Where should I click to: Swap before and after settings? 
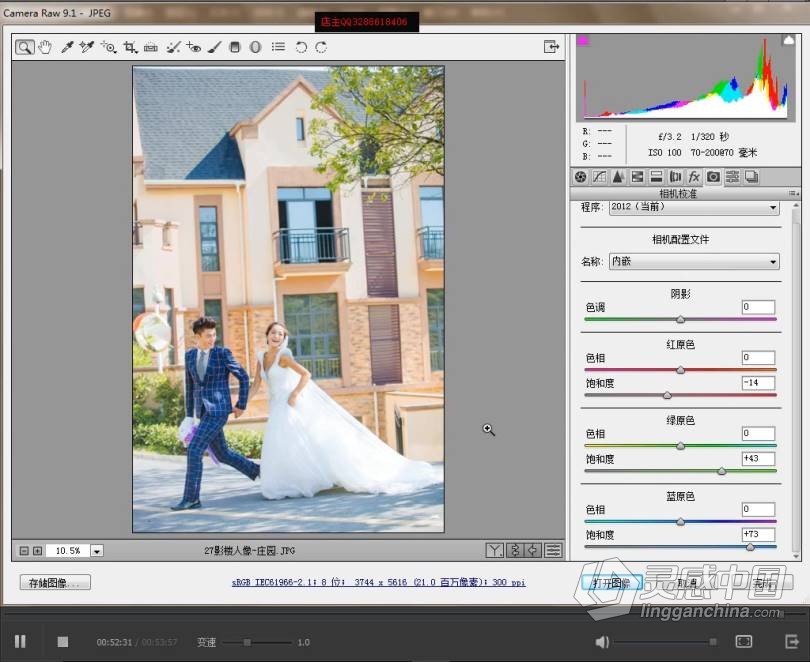tap(515, 550)
